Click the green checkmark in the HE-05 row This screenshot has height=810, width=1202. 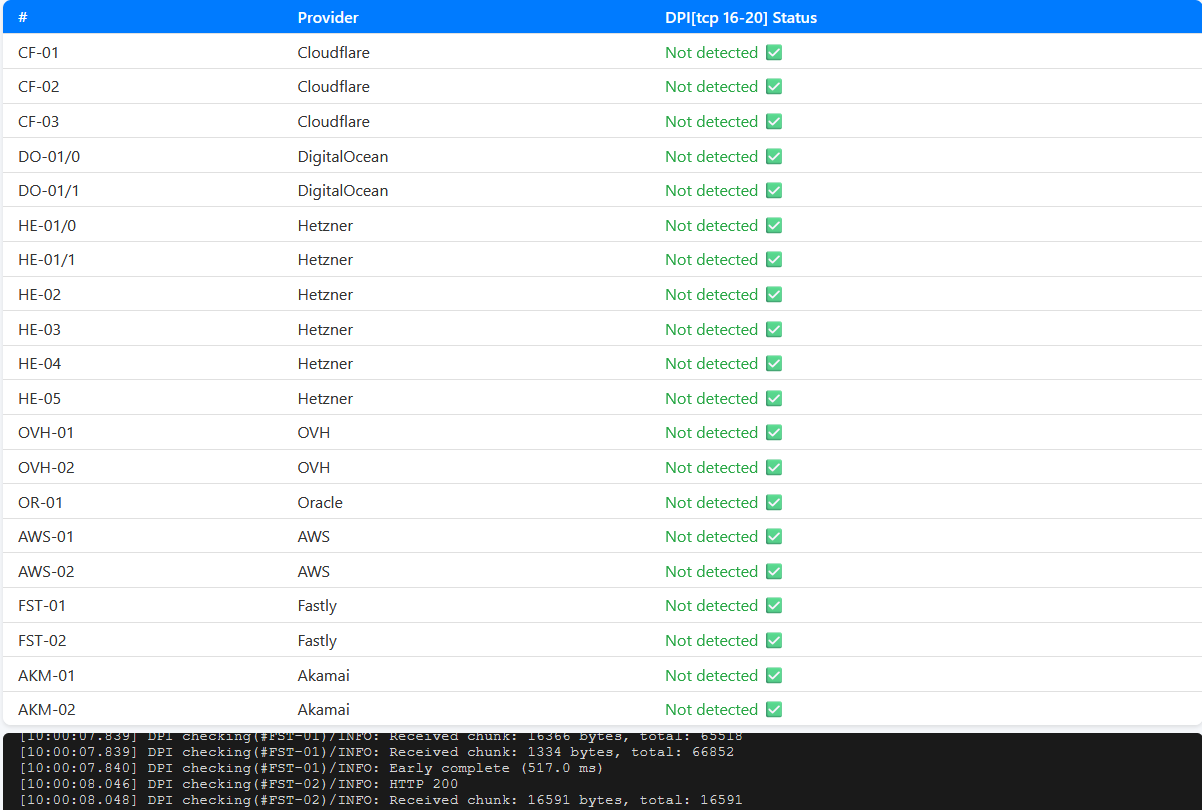(773, 398)
